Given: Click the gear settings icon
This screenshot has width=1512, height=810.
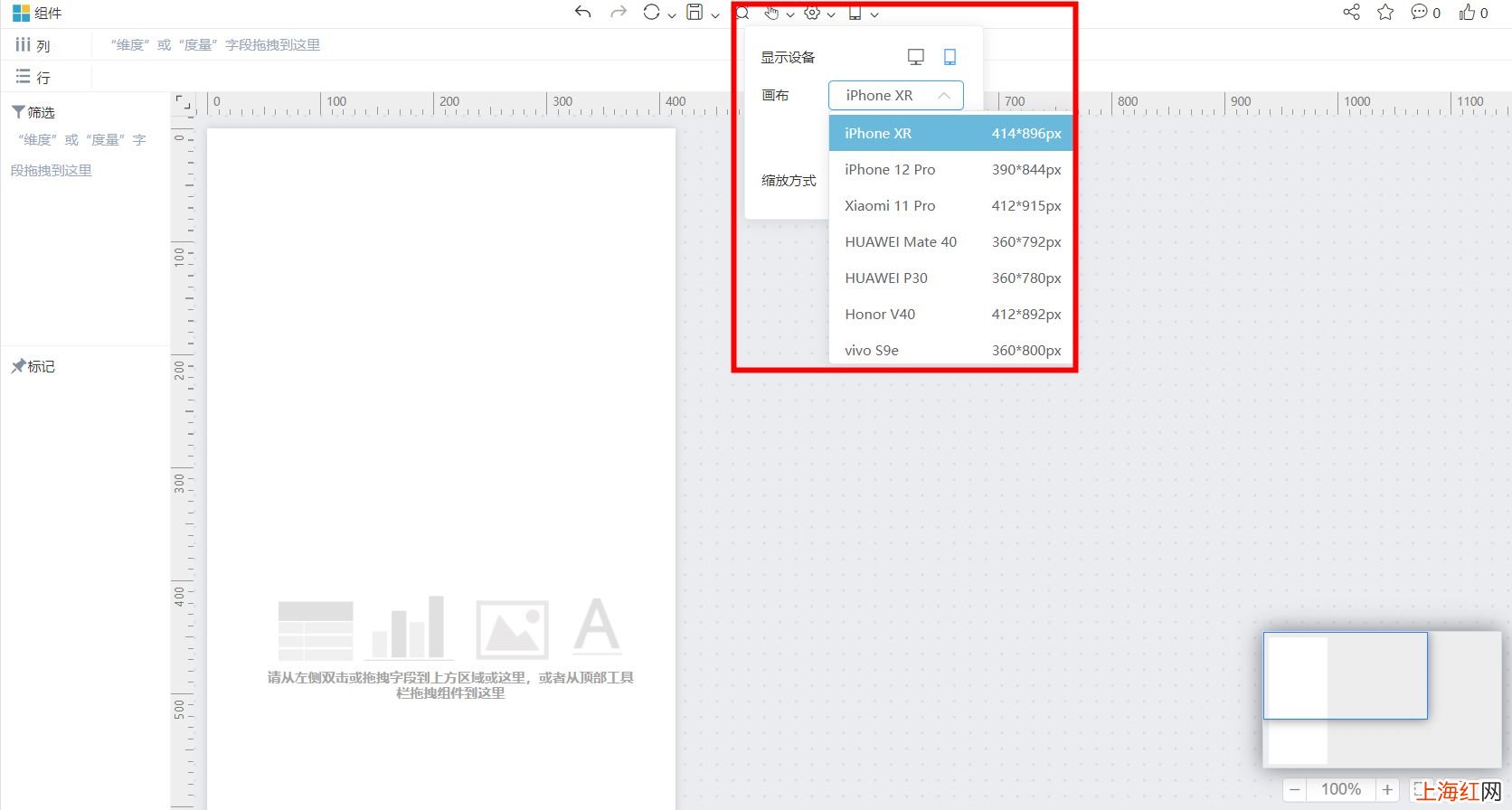Looking at the screenshot, I should tap(812, 13).
